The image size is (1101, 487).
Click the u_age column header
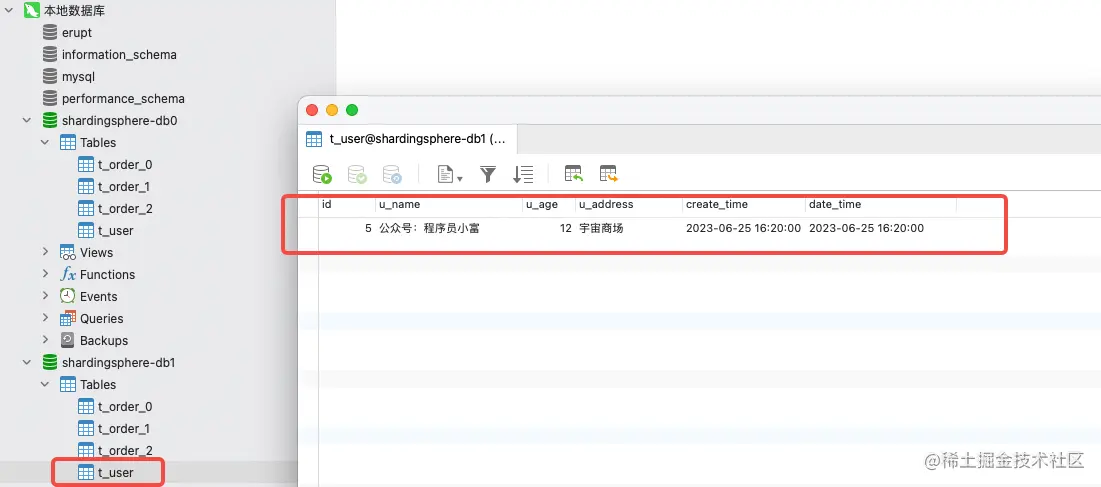pos(549,205)
